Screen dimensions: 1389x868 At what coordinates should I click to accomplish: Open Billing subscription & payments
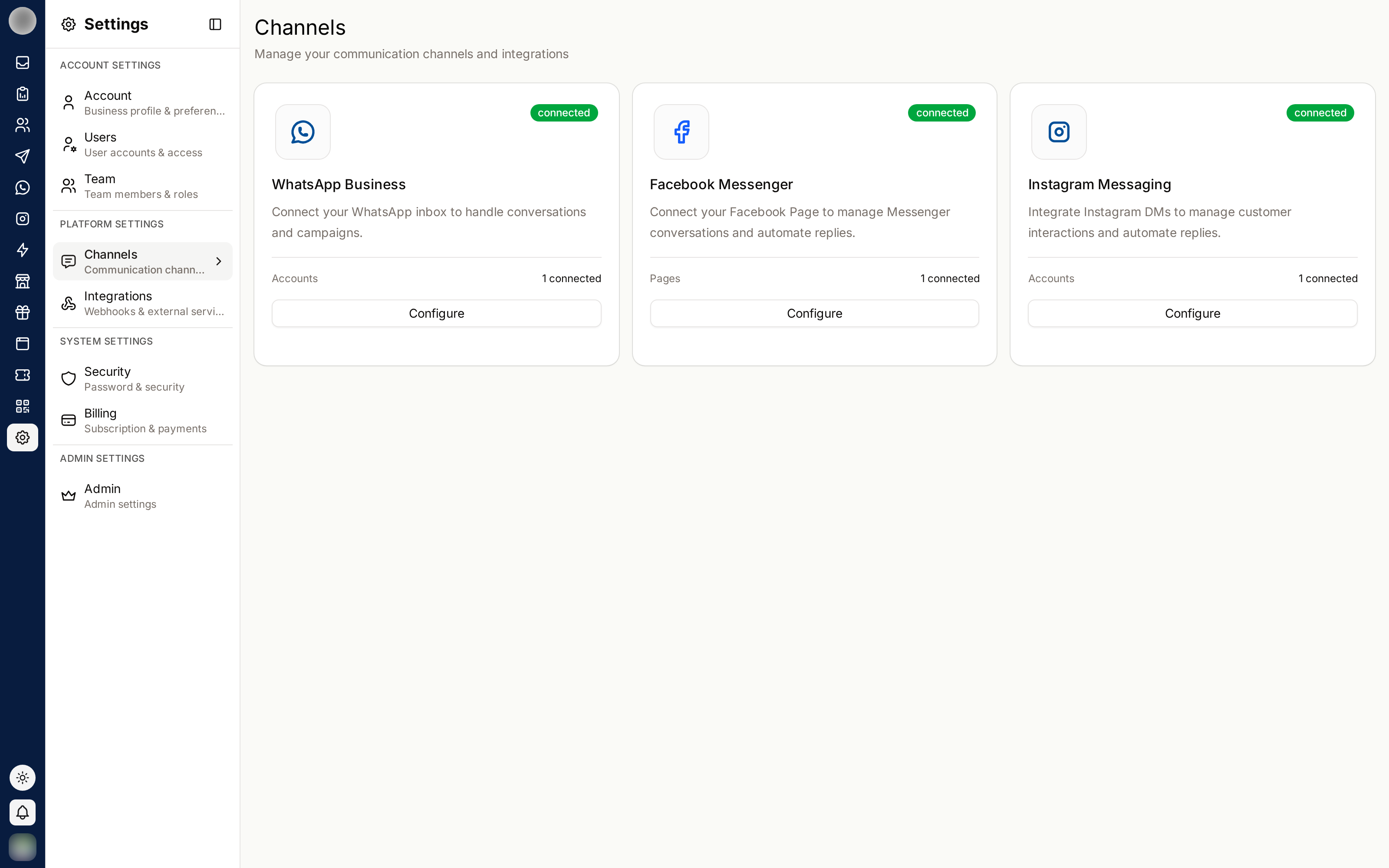[x=143, y=421]
